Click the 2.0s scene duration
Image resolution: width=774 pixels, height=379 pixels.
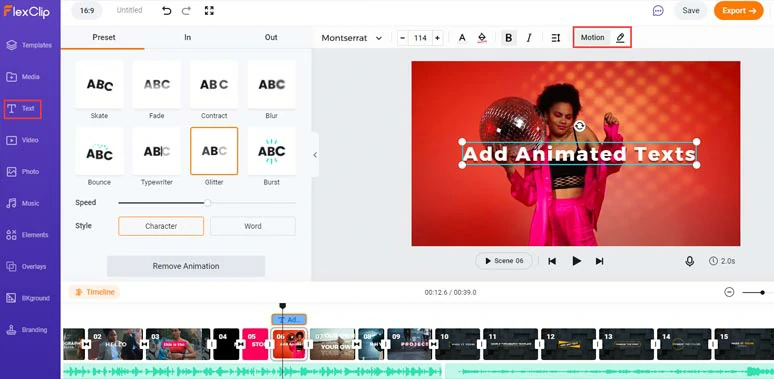point(723,261)
